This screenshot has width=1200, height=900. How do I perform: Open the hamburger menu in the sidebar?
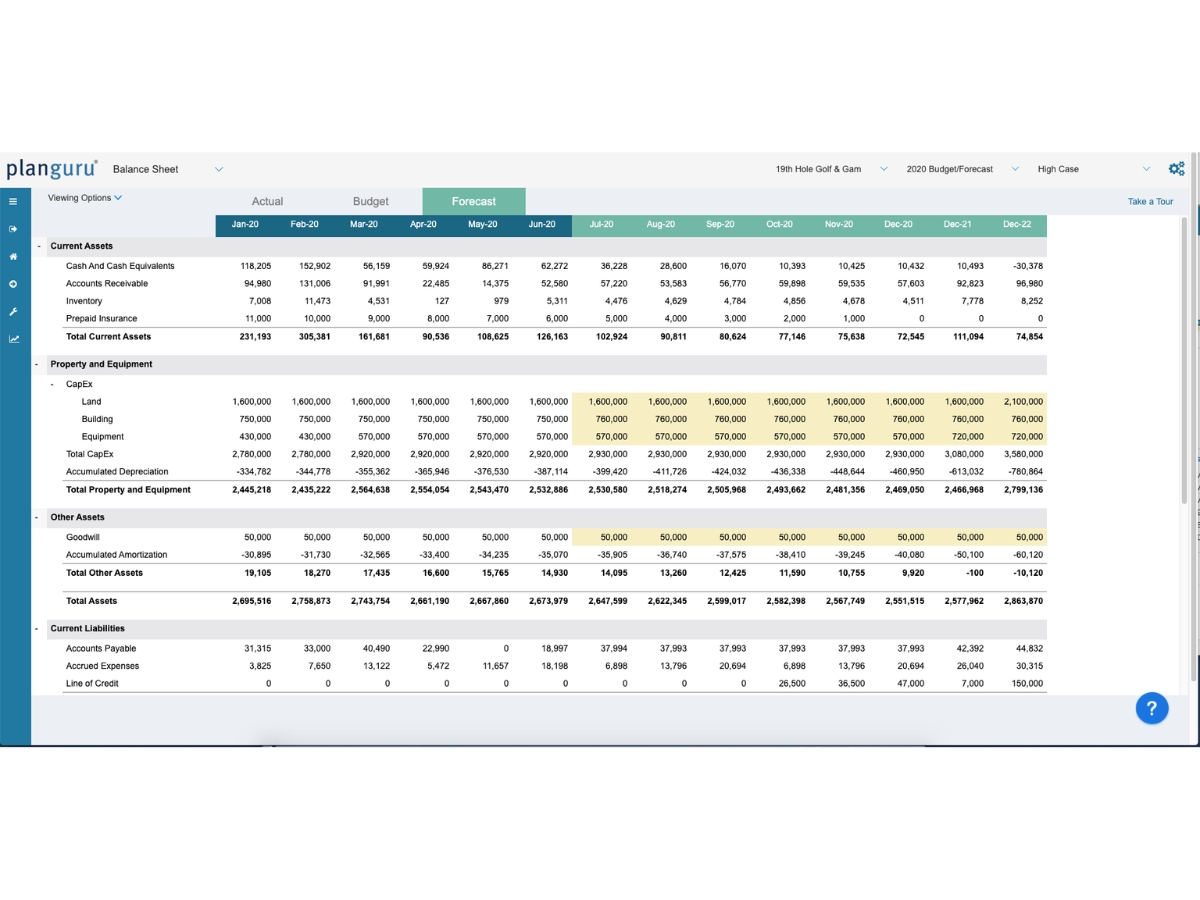coord(13,201)
